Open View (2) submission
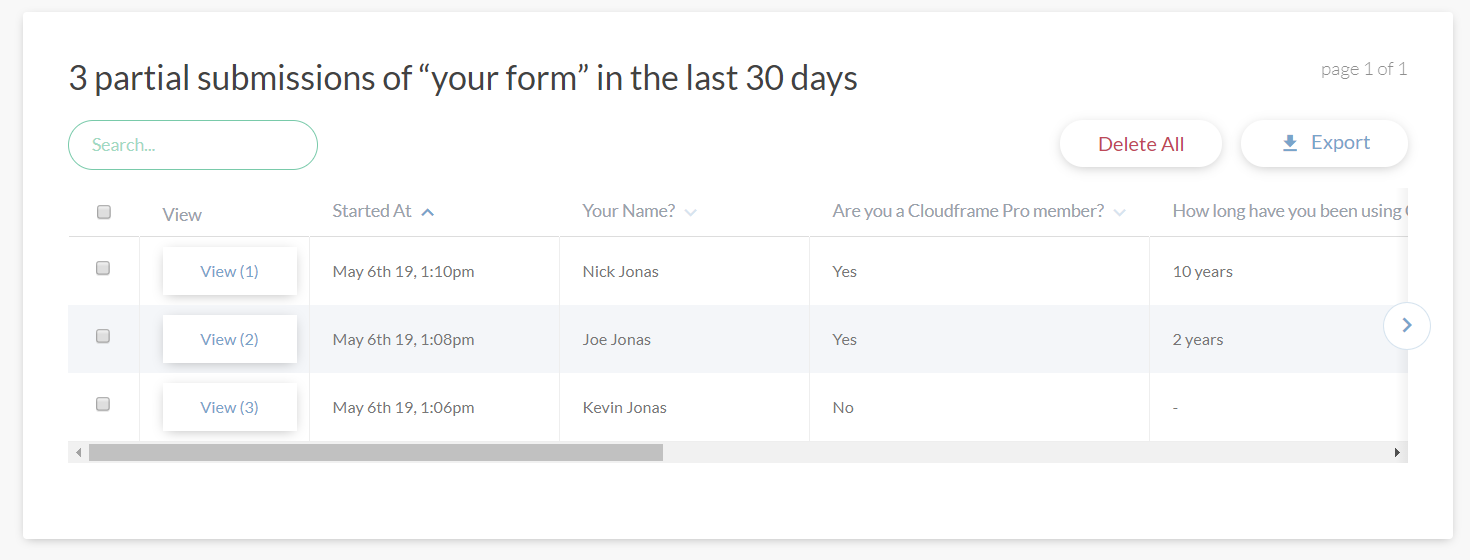1470x560 pixels. pyautogui.click(x=230, y=339)
